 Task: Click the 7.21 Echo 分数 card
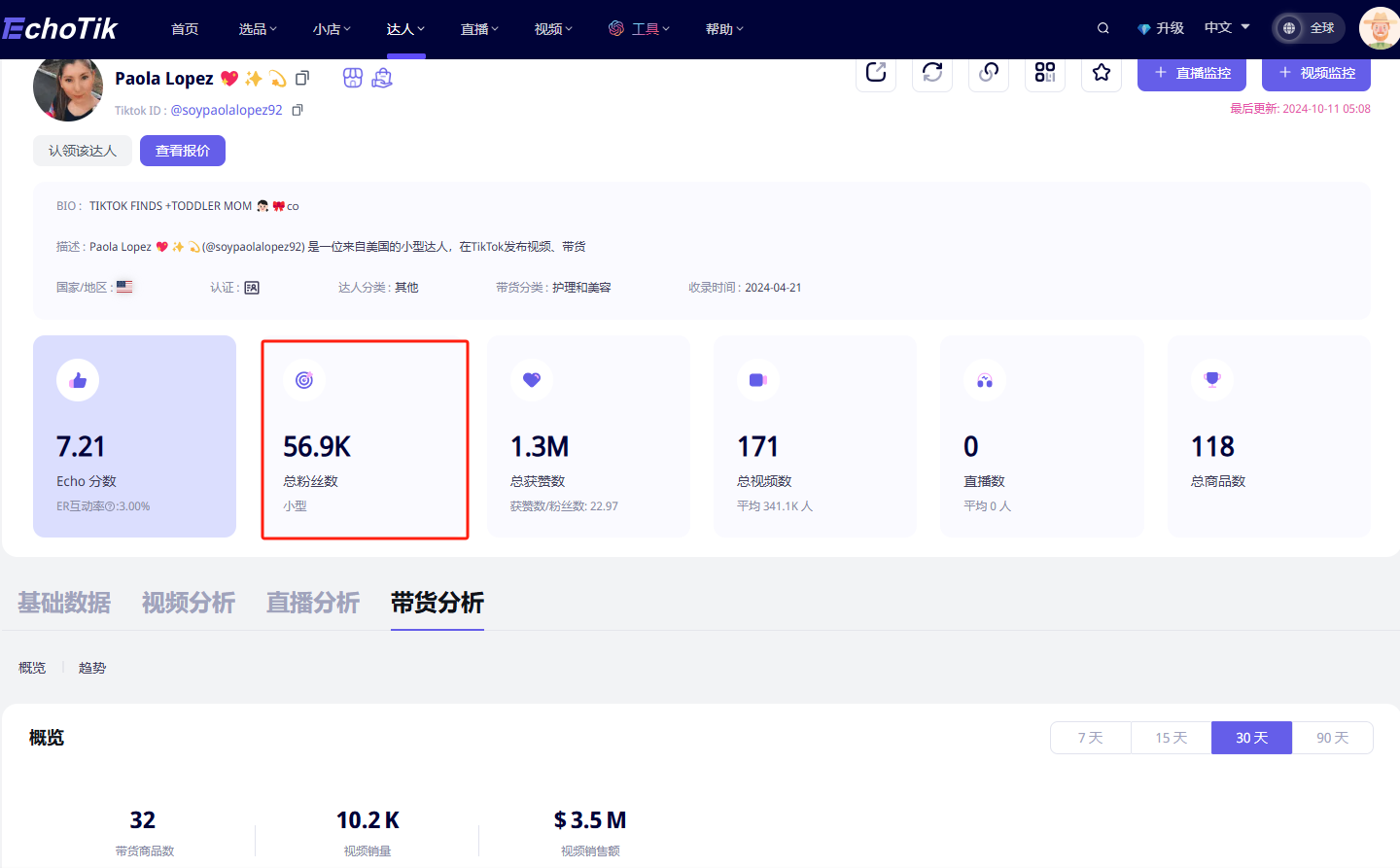pyautogui.click(x=134, y=436)
